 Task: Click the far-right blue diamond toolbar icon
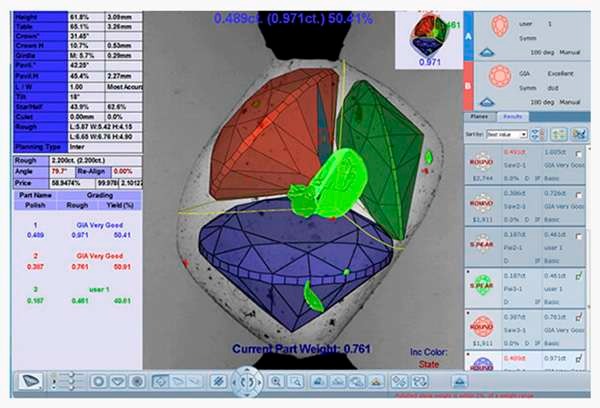460,382
